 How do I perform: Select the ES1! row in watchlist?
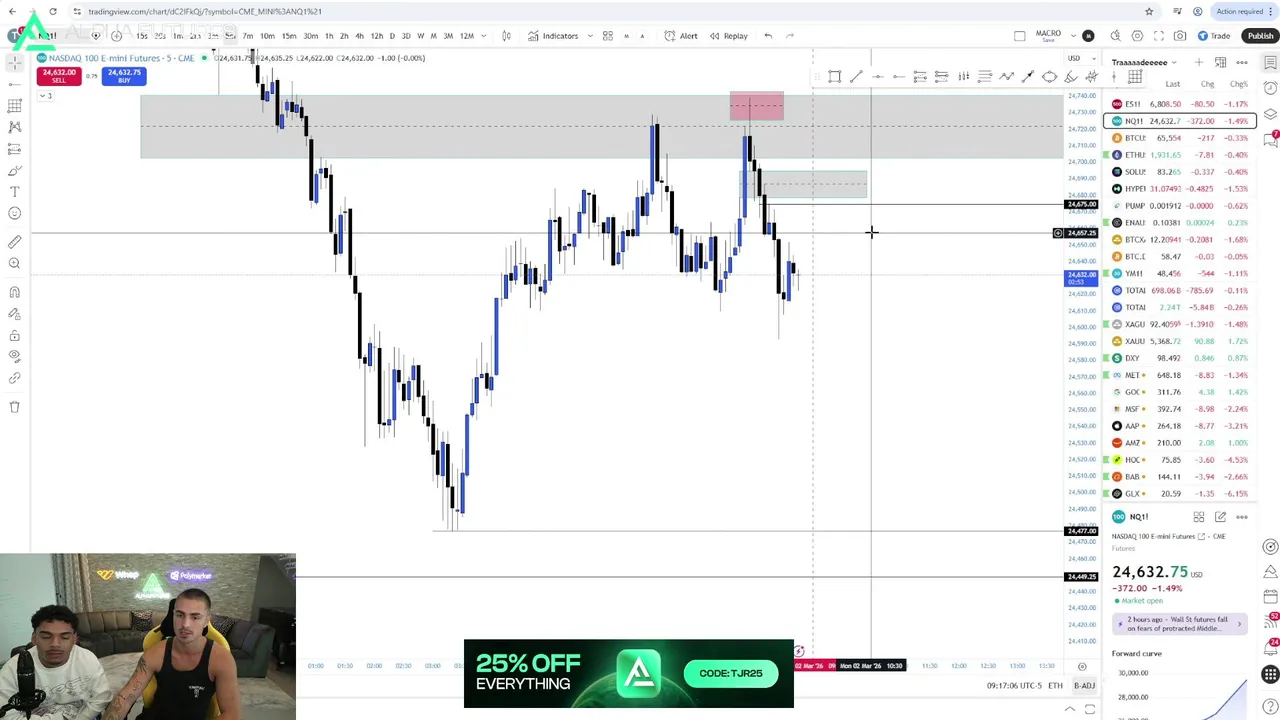(1180, 104)
